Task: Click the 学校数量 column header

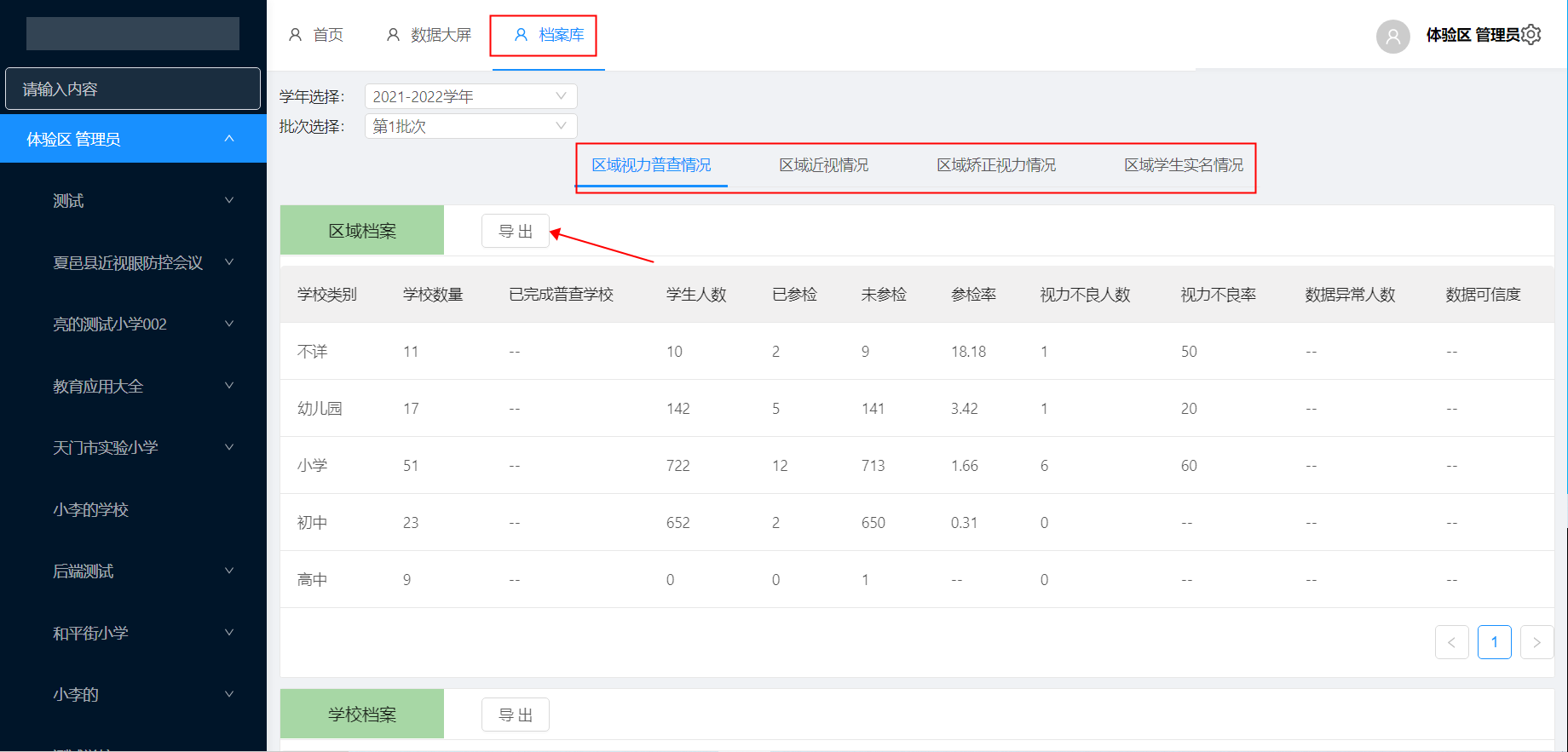Action: coord(433,295)
